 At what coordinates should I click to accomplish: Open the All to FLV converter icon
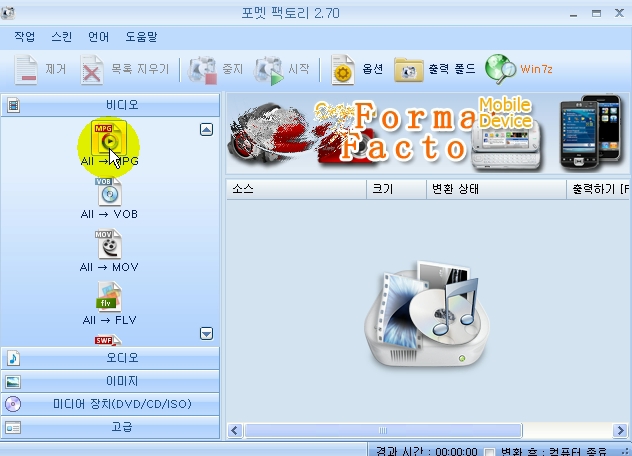109,297
